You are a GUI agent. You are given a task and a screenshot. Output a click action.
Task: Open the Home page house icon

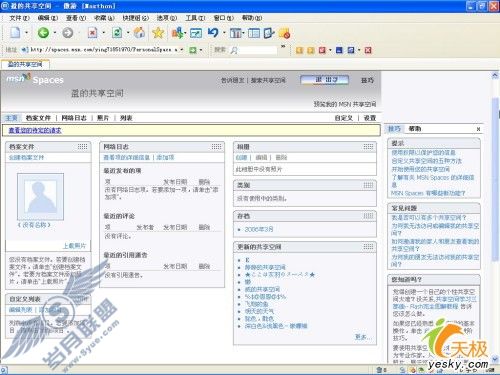click(x=139, y=33)
